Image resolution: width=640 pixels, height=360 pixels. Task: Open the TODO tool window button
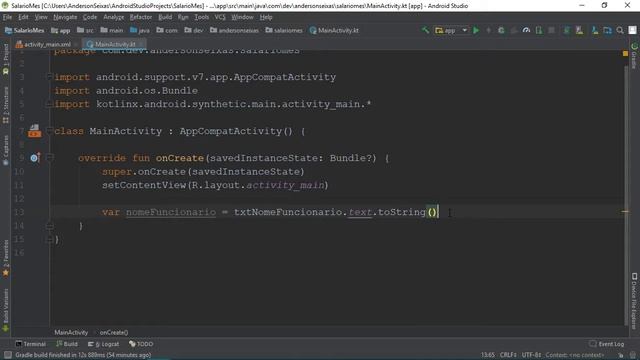(x=141, y=344)
